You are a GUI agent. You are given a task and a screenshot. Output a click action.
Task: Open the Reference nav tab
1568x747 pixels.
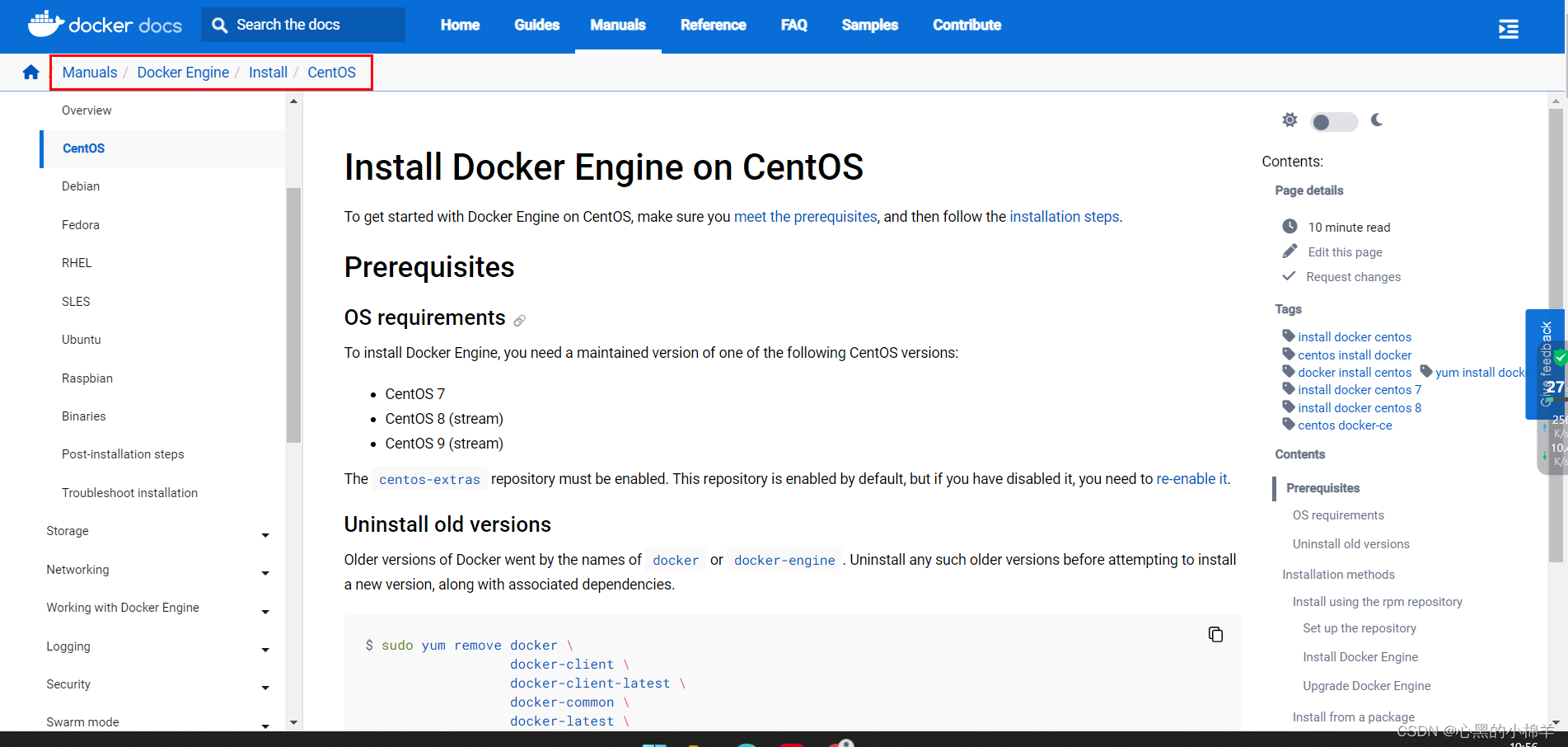(714, 26)
